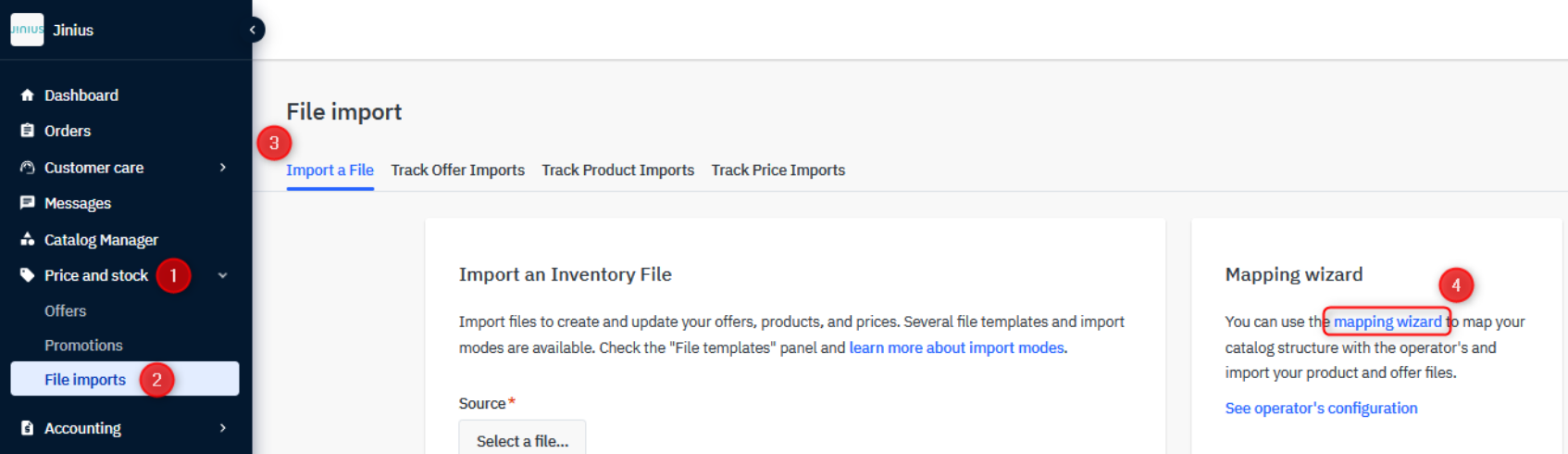The height and width of the screenshot is (454, 1568).
Task: Collapse the sidebar with the arrow button
Action: [x=253, y=30]
